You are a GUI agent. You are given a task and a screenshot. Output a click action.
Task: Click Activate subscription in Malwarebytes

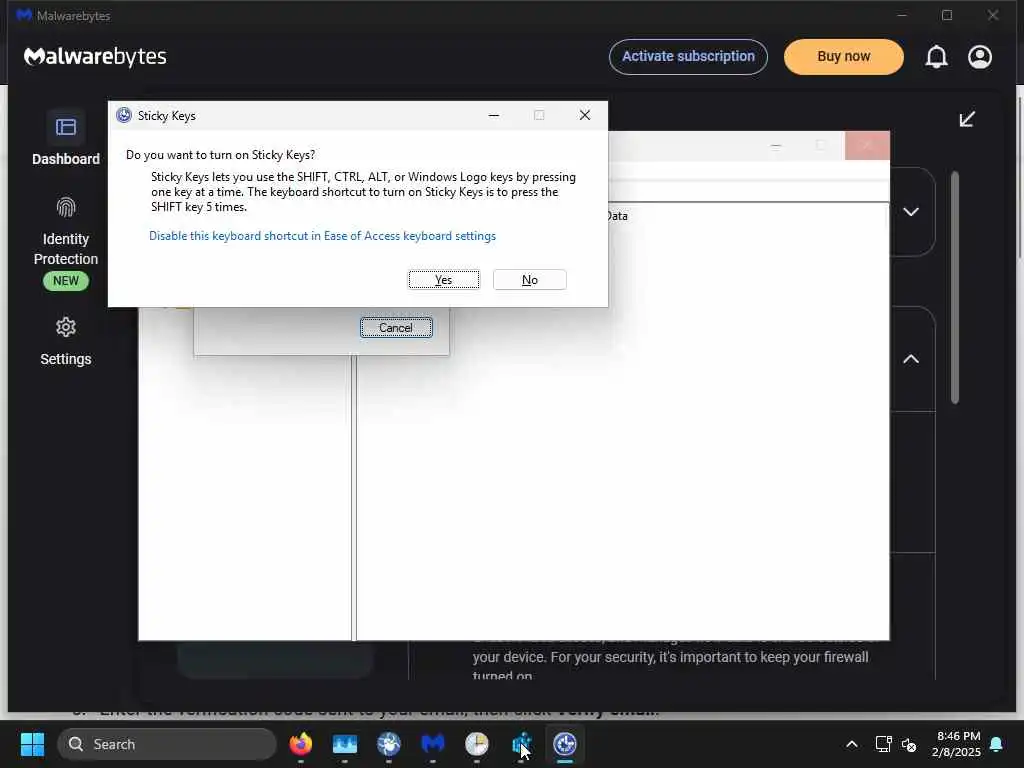688,57
